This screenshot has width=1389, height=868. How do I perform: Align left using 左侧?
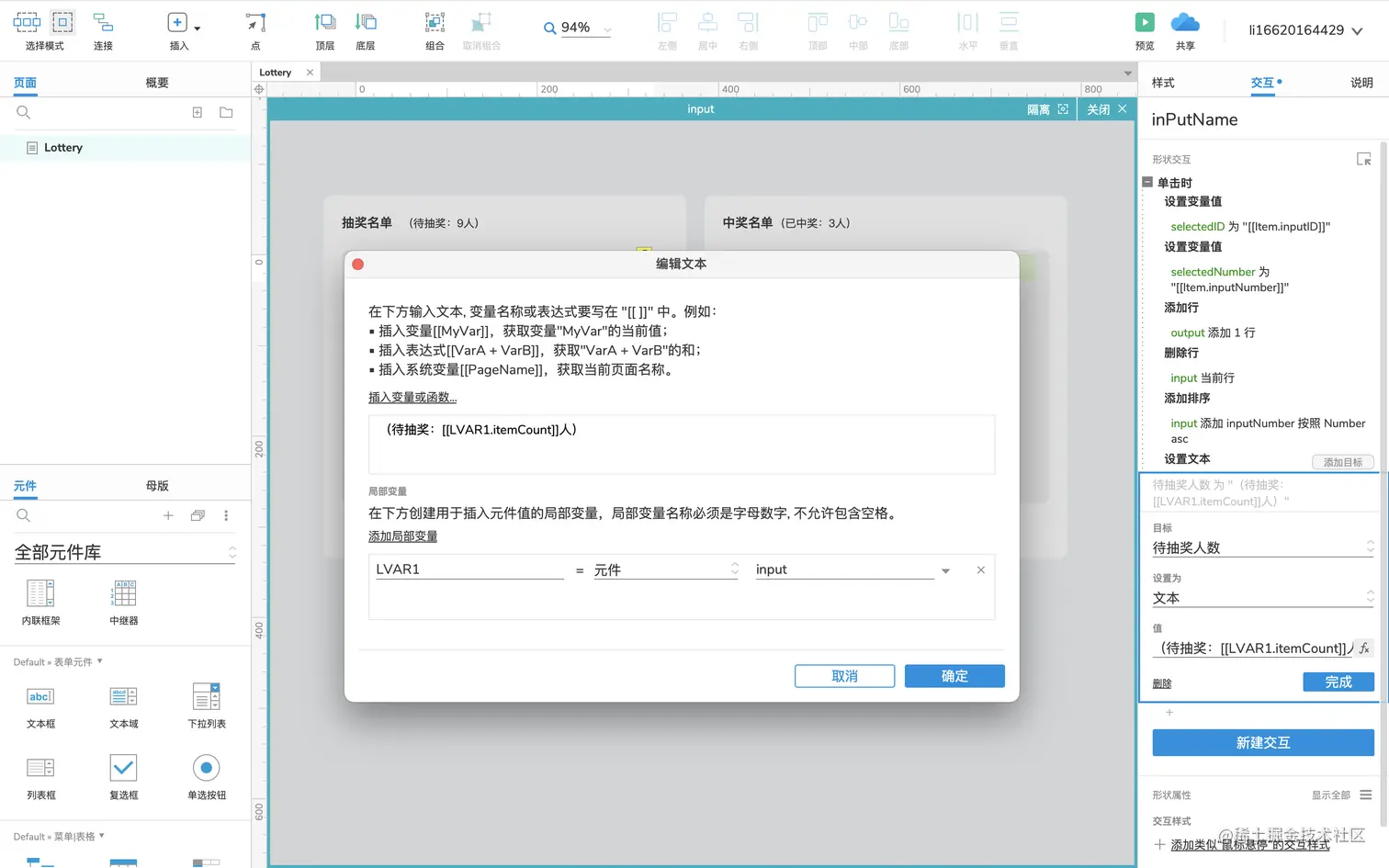tap(667, 30)
